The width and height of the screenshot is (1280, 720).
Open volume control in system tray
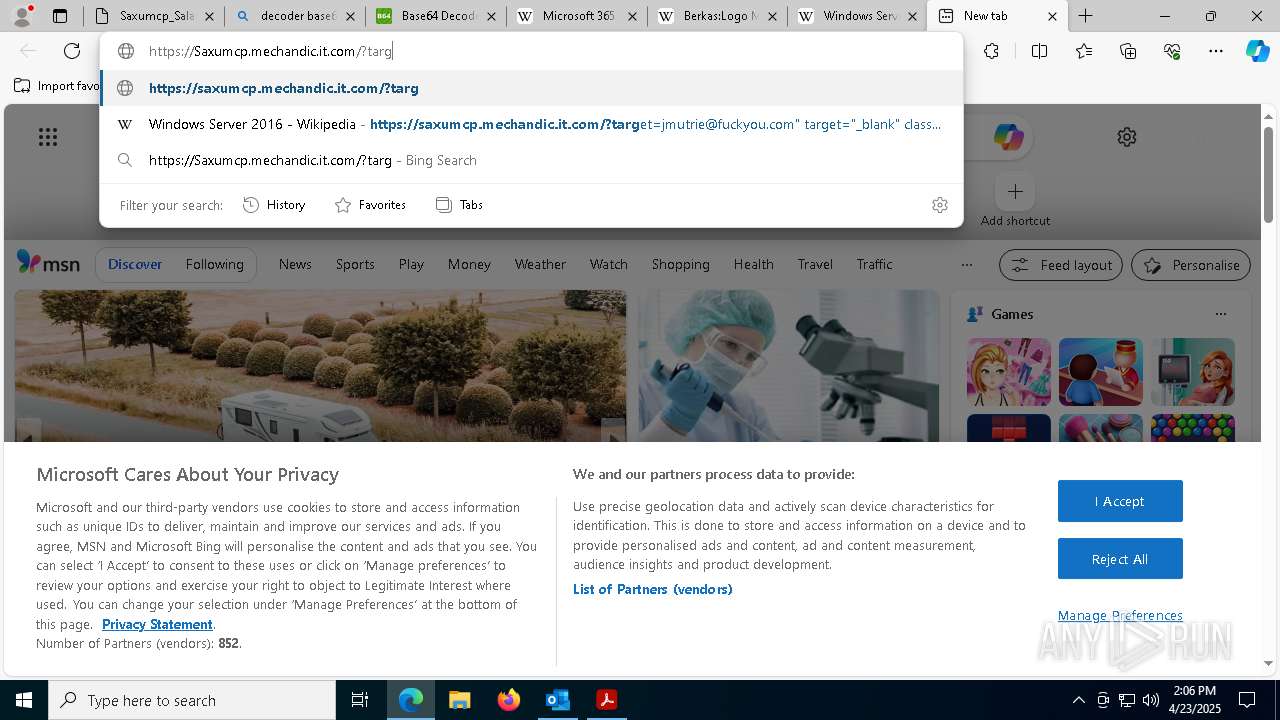click(1151, 700)
